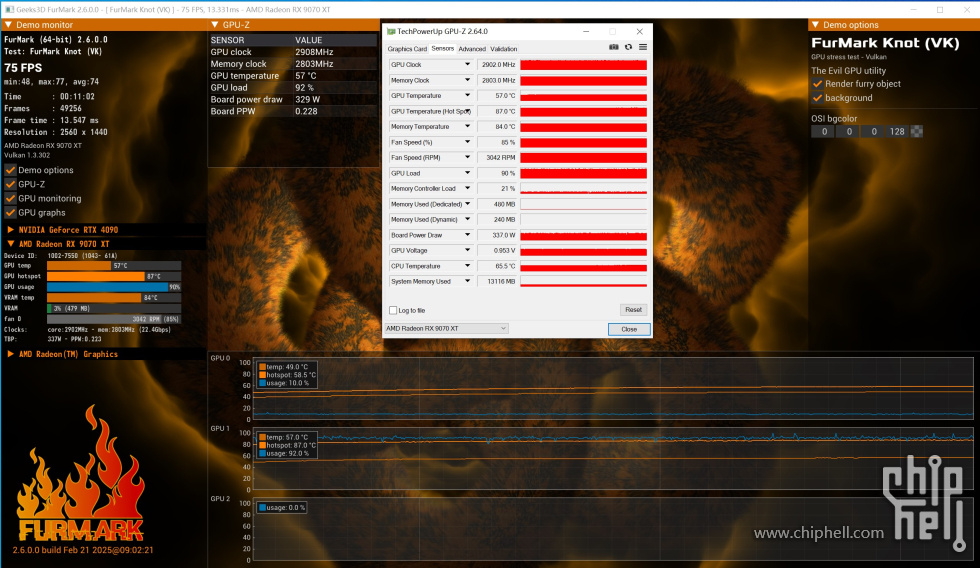Click the GPU temp 57°C progress bar
The height and width of the screenshot is (568, 980).
(x=114, y=266)
